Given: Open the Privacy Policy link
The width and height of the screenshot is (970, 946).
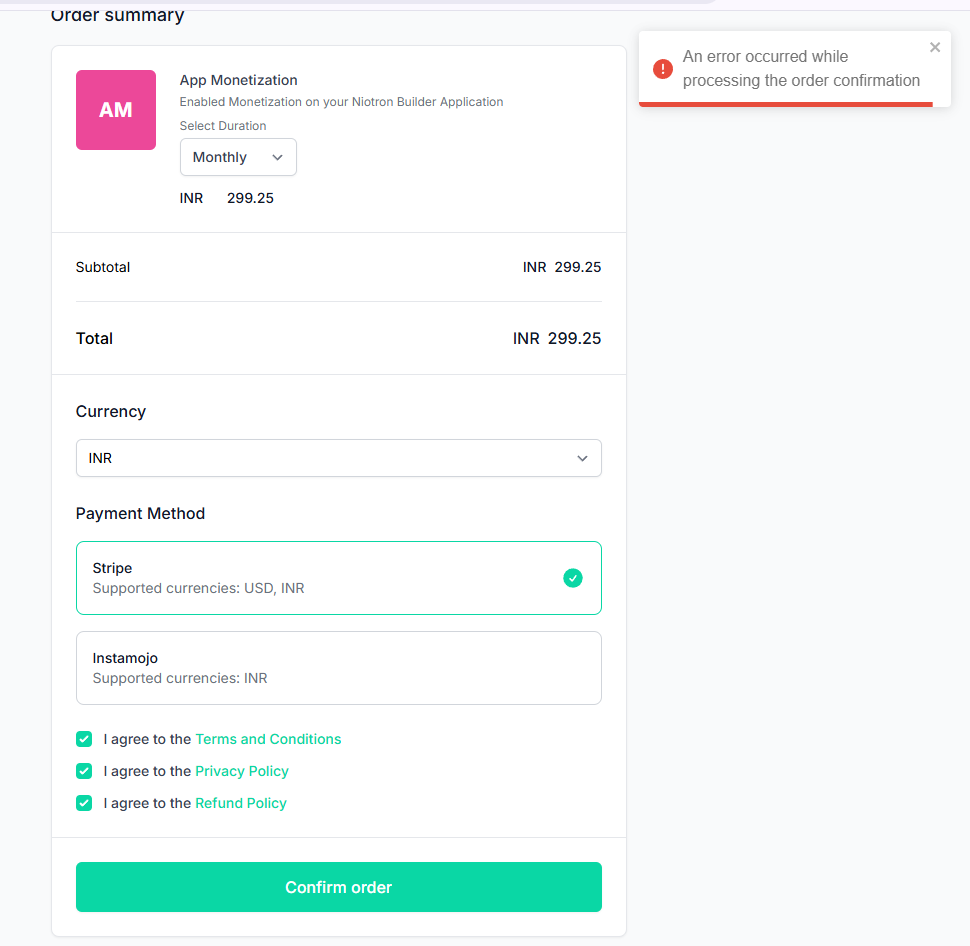Looking at the screenshot, I should [x=242, y=771].
